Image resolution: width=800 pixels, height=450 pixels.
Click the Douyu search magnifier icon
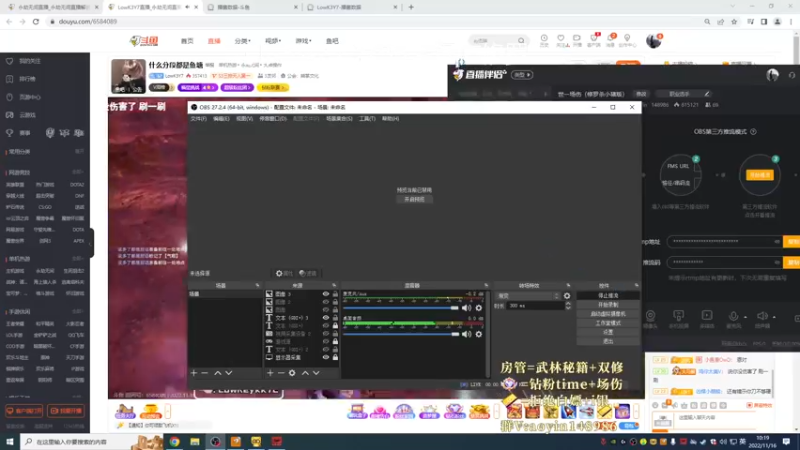[521, 41]
